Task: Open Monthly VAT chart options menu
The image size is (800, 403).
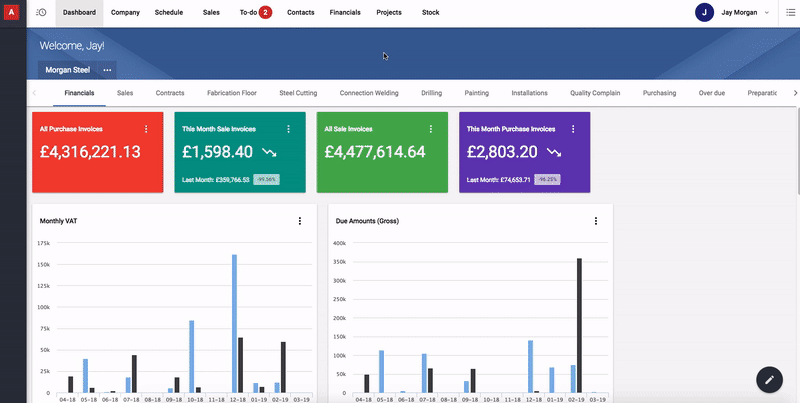Action: click(x=299, y=221)
